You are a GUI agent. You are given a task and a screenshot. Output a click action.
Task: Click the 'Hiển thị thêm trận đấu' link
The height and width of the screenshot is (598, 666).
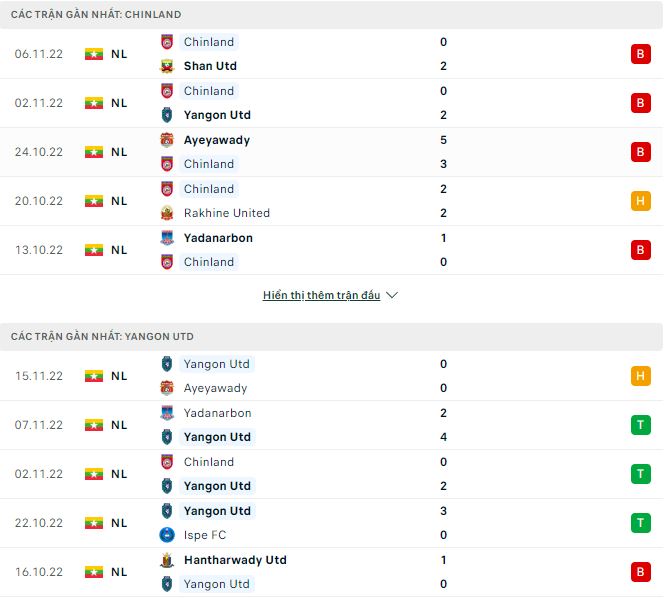pyautogui.click(x=321, y=296)
